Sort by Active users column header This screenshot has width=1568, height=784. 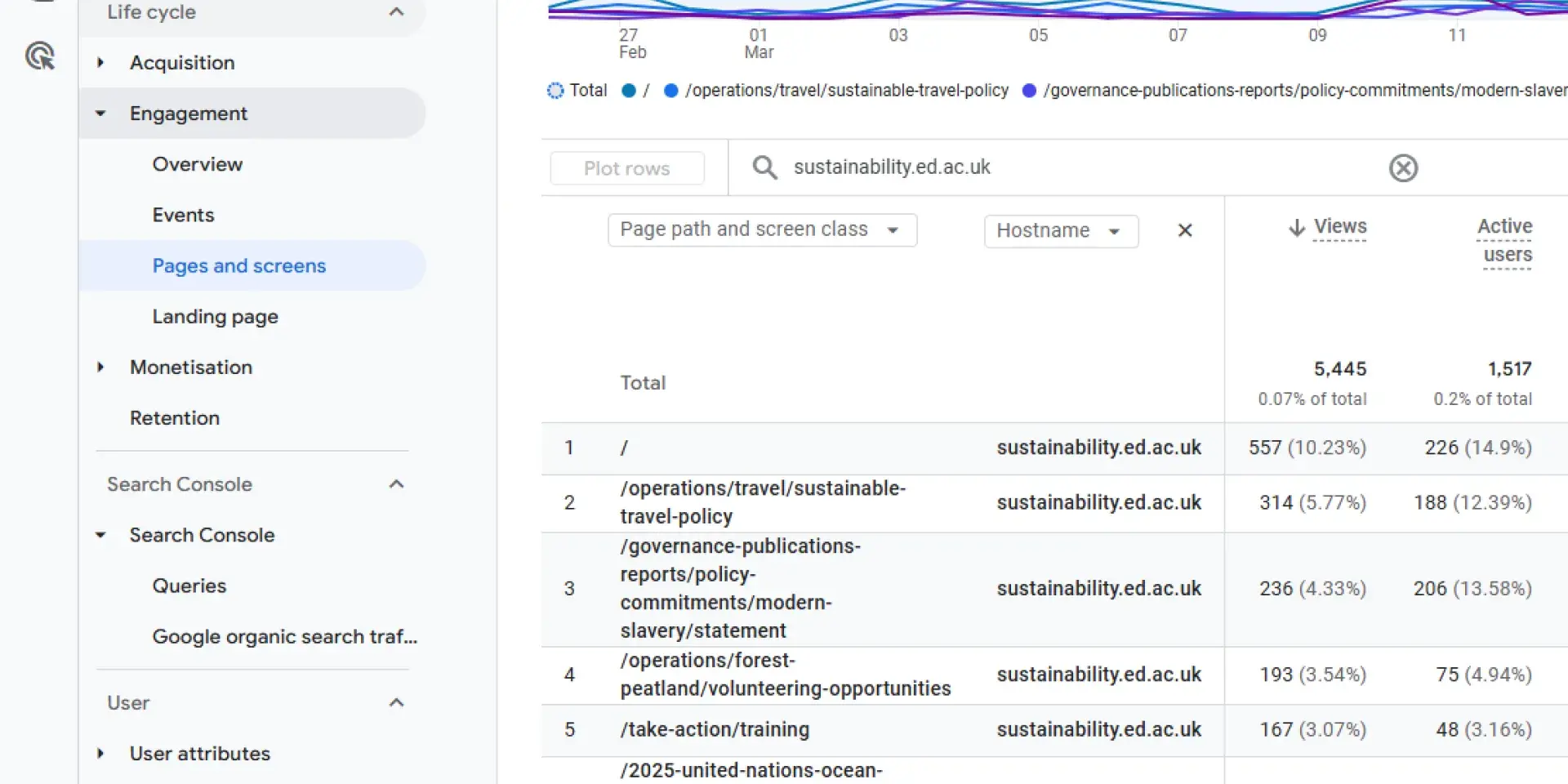(1505, 240)
